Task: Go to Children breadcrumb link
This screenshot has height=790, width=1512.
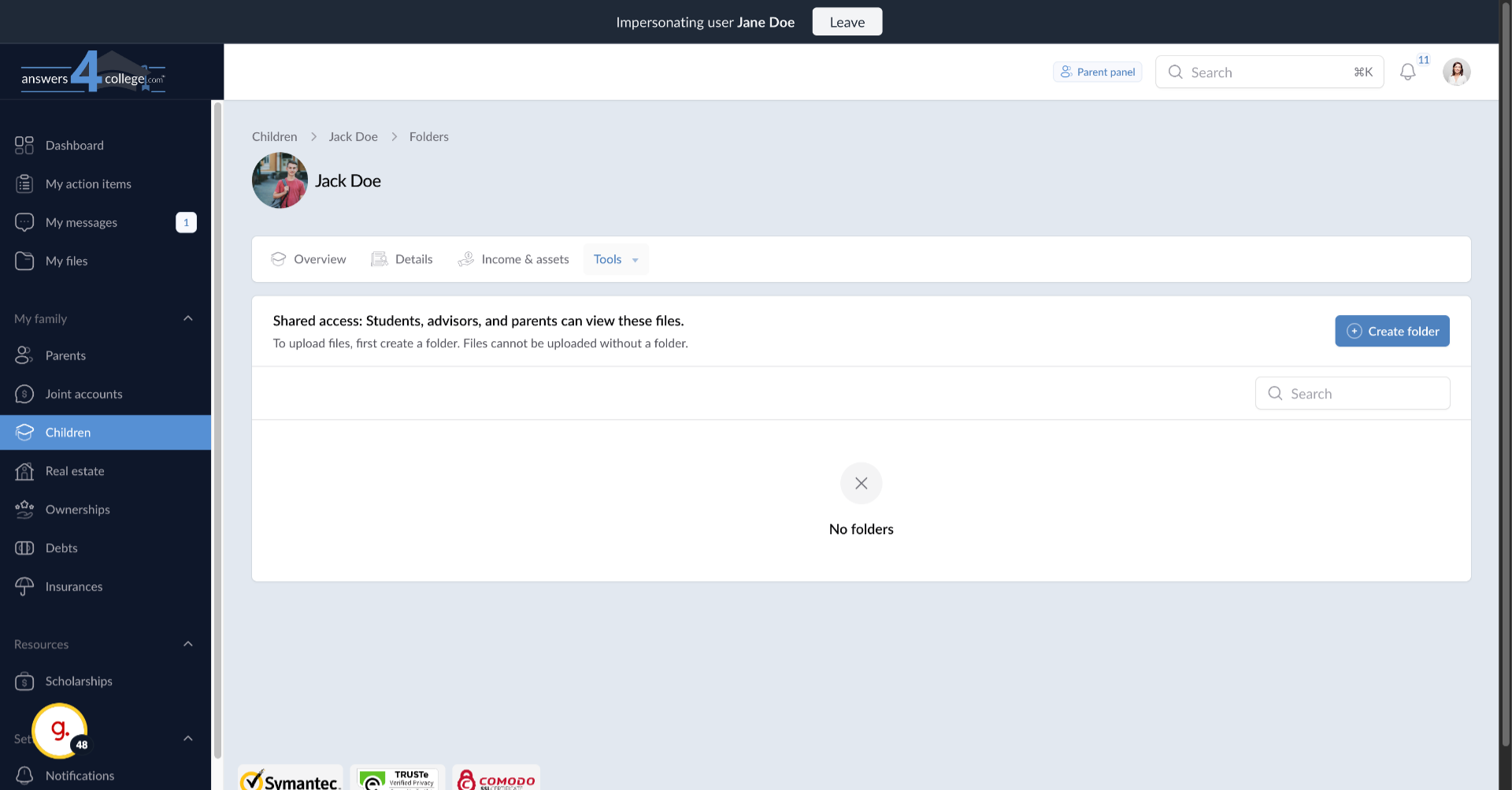Action: (275, 136)
